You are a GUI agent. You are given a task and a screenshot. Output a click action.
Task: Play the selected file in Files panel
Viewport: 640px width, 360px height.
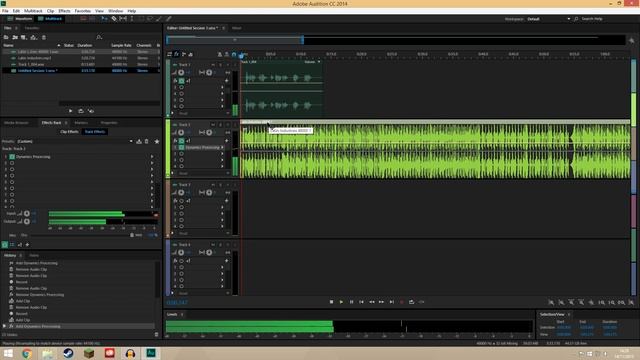click(71, 111)
